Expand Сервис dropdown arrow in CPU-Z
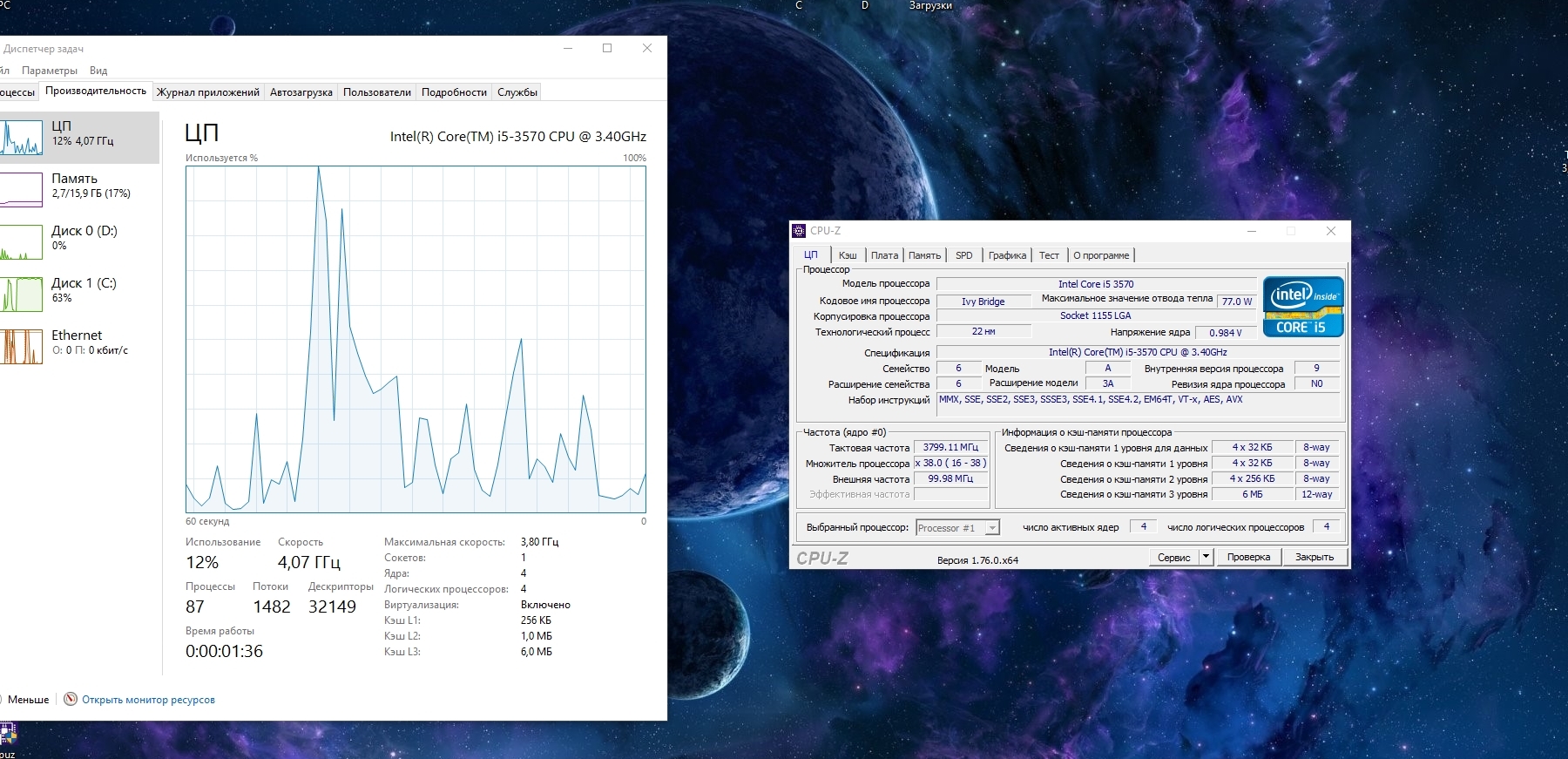1568x759 pixels. [x=1206, y=557]
